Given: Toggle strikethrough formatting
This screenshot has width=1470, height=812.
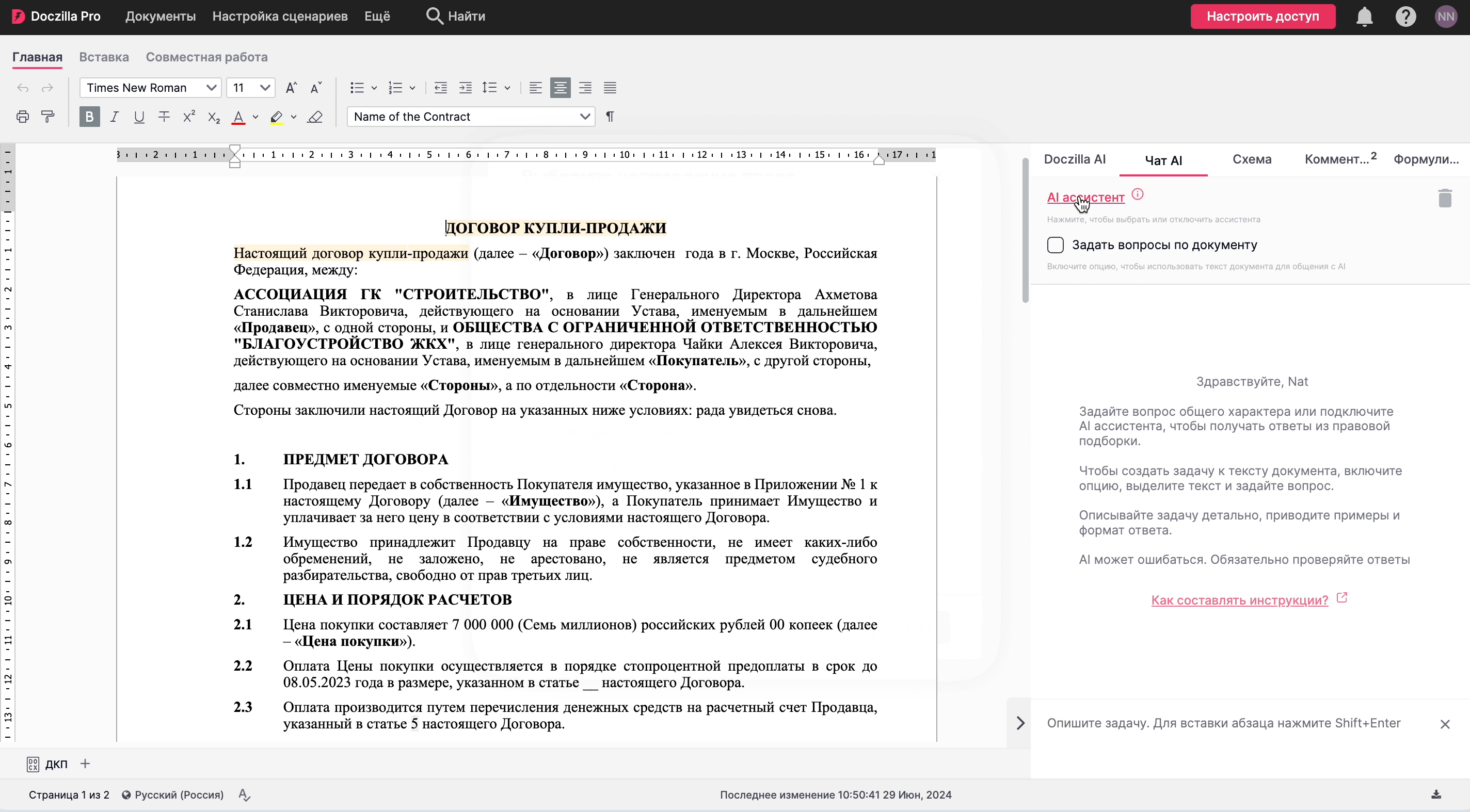Looking at the screenshot, I should click(x=164, y=117).
